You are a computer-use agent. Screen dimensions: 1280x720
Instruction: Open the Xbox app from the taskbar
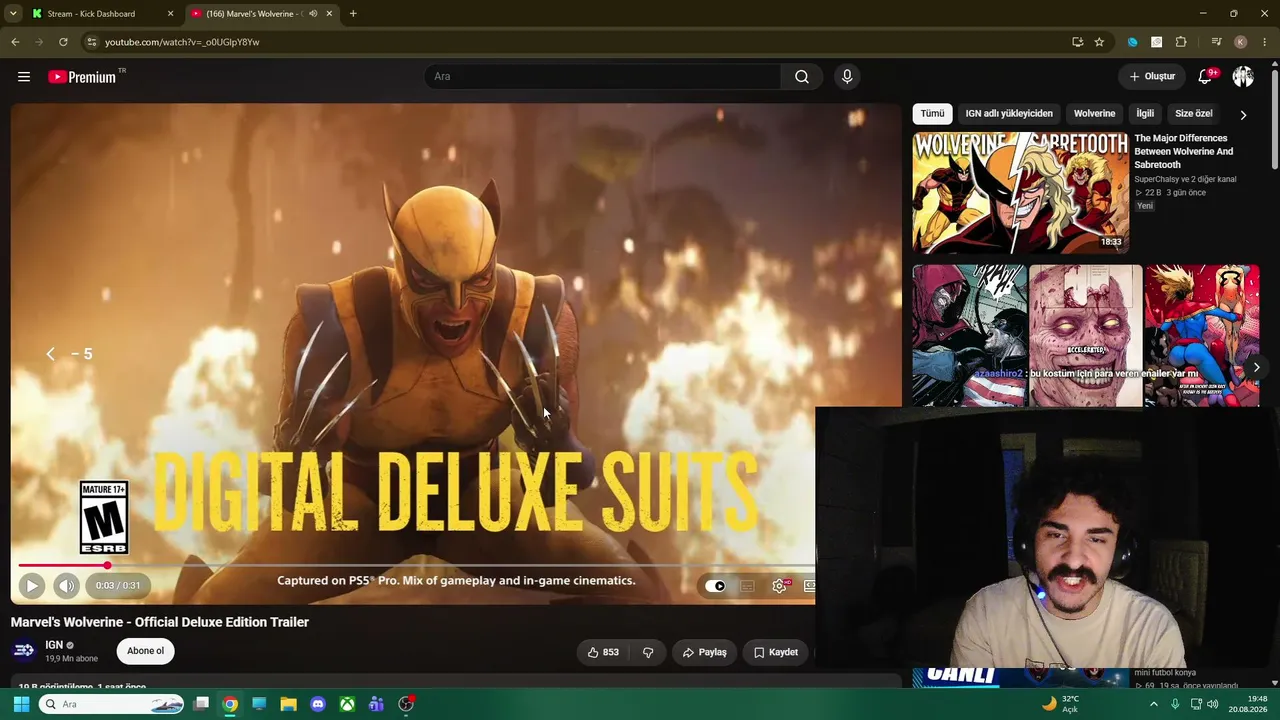click(347, 704)
